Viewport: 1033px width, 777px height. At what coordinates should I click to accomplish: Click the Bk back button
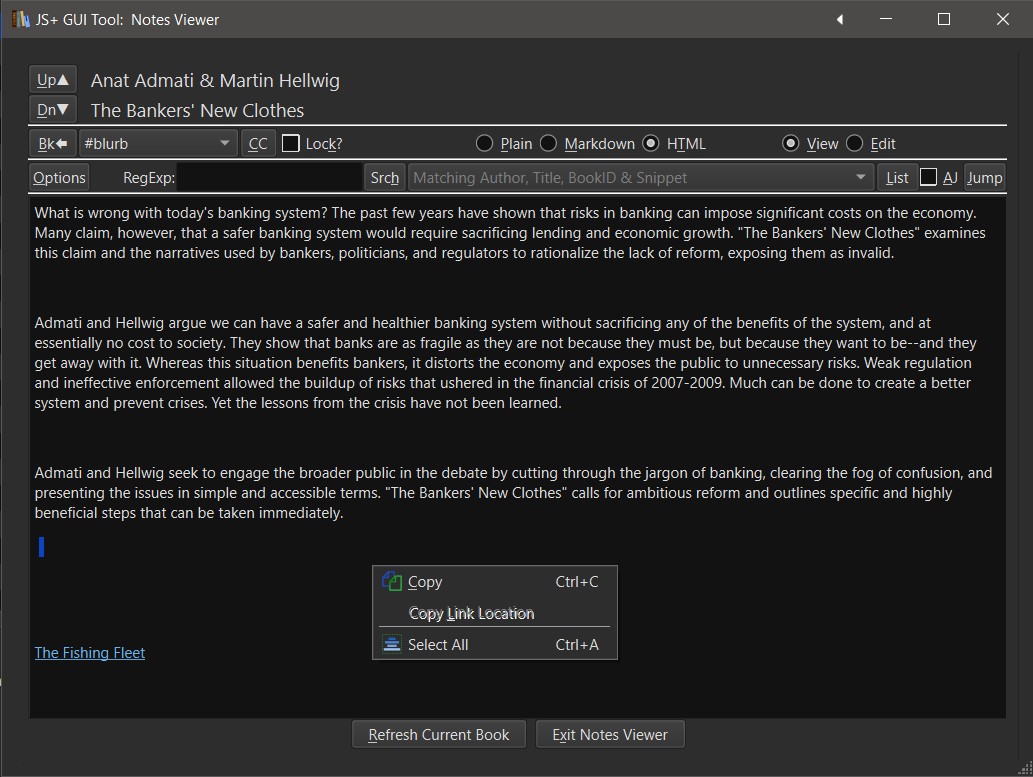click(53, 144)
